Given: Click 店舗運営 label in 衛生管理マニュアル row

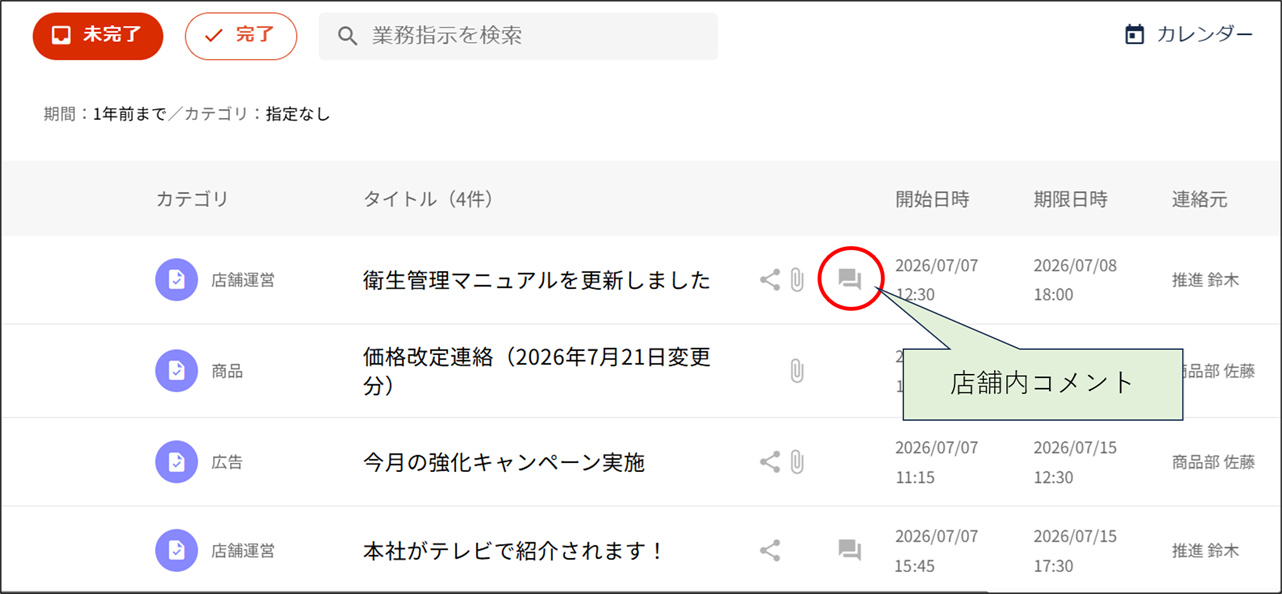Looking at the screenshot, I should (243, 280).
